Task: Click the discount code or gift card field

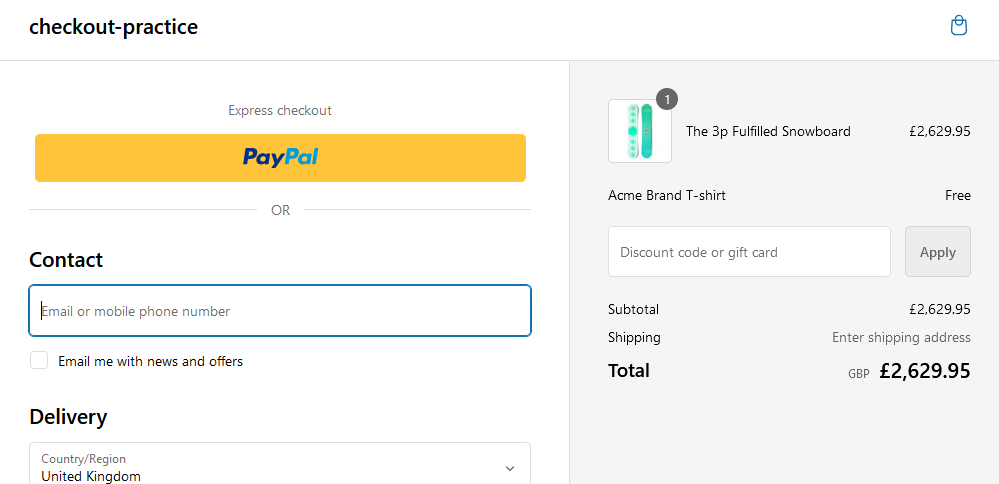Action: (748, 252)
